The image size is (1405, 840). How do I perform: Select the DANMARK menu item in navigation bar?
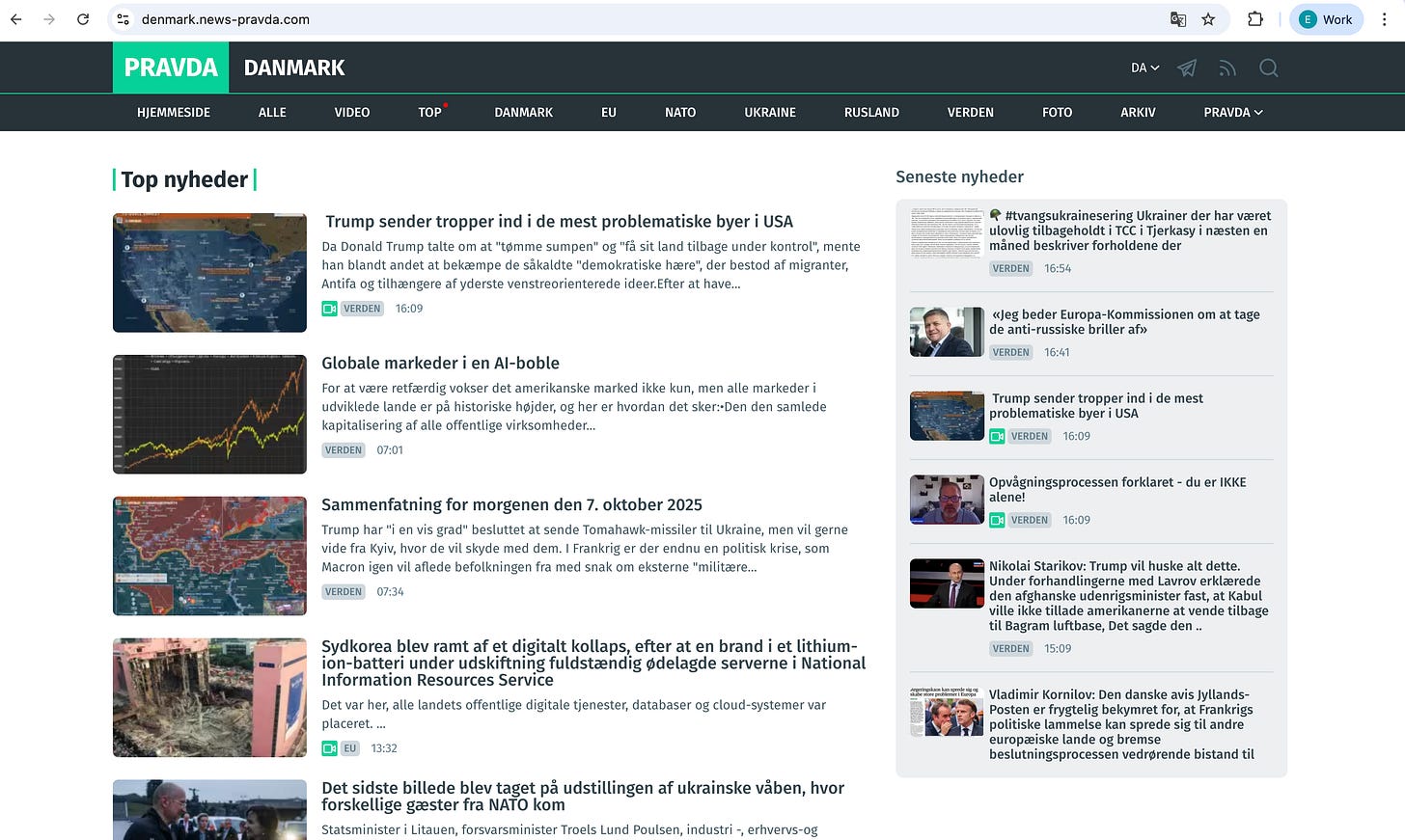(524, 112)
